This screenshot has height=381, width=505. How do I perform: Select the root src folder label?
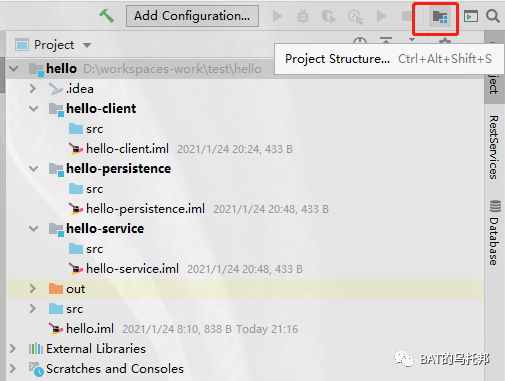pos(75,309)
